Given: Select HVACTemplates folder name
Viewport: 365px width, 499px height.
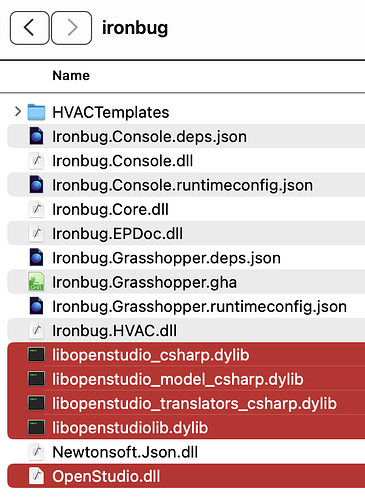Looking at the screenshot, I should point(111,112).
